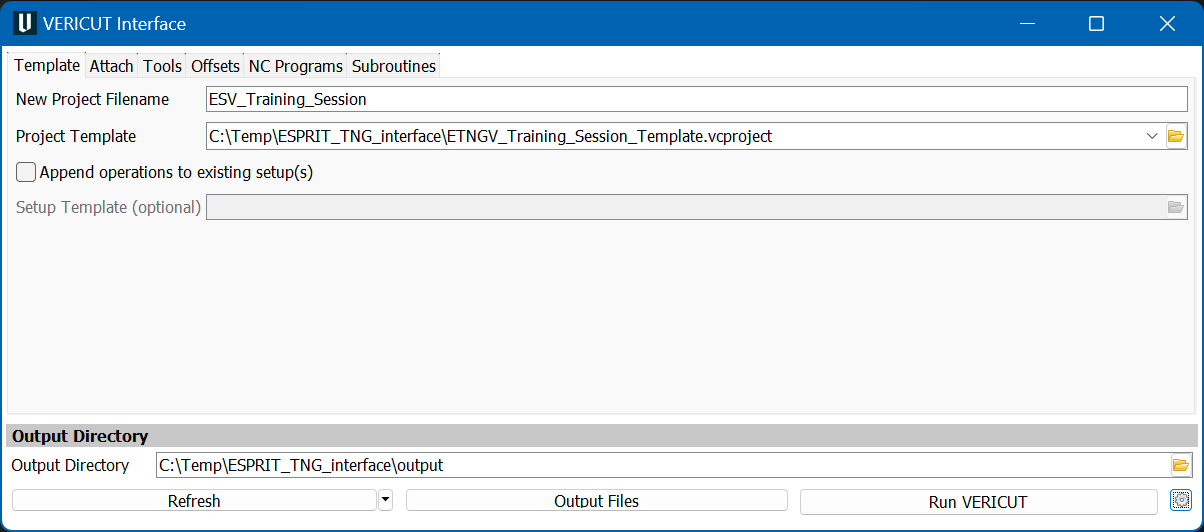Open the Refresh options dropdown arrow

386,500
